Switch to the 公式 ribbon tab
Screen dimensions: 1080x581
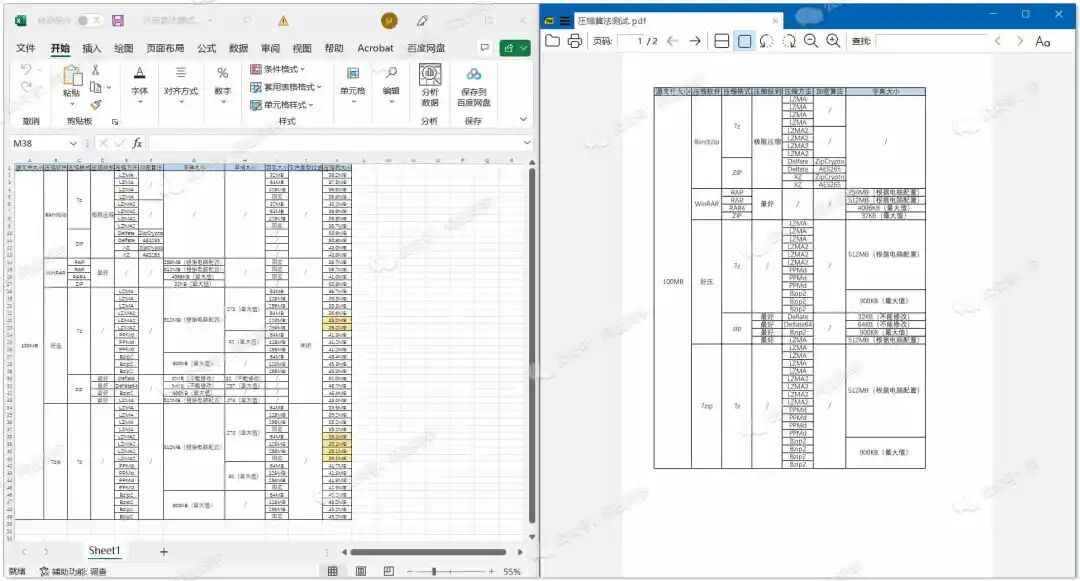[207, 48]
